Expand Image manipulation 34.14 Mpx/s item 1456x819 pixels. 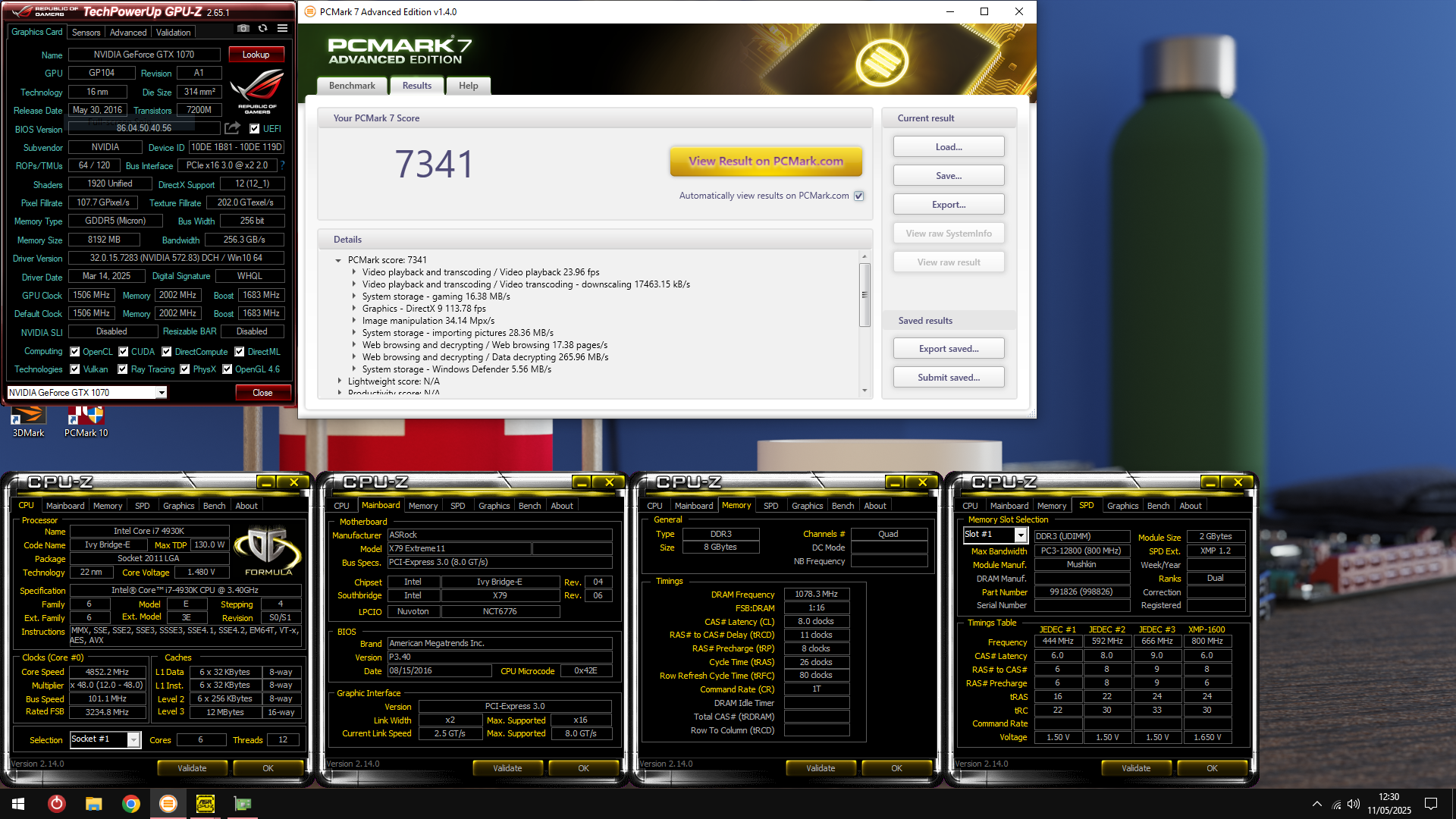click(x=353, y=321)
